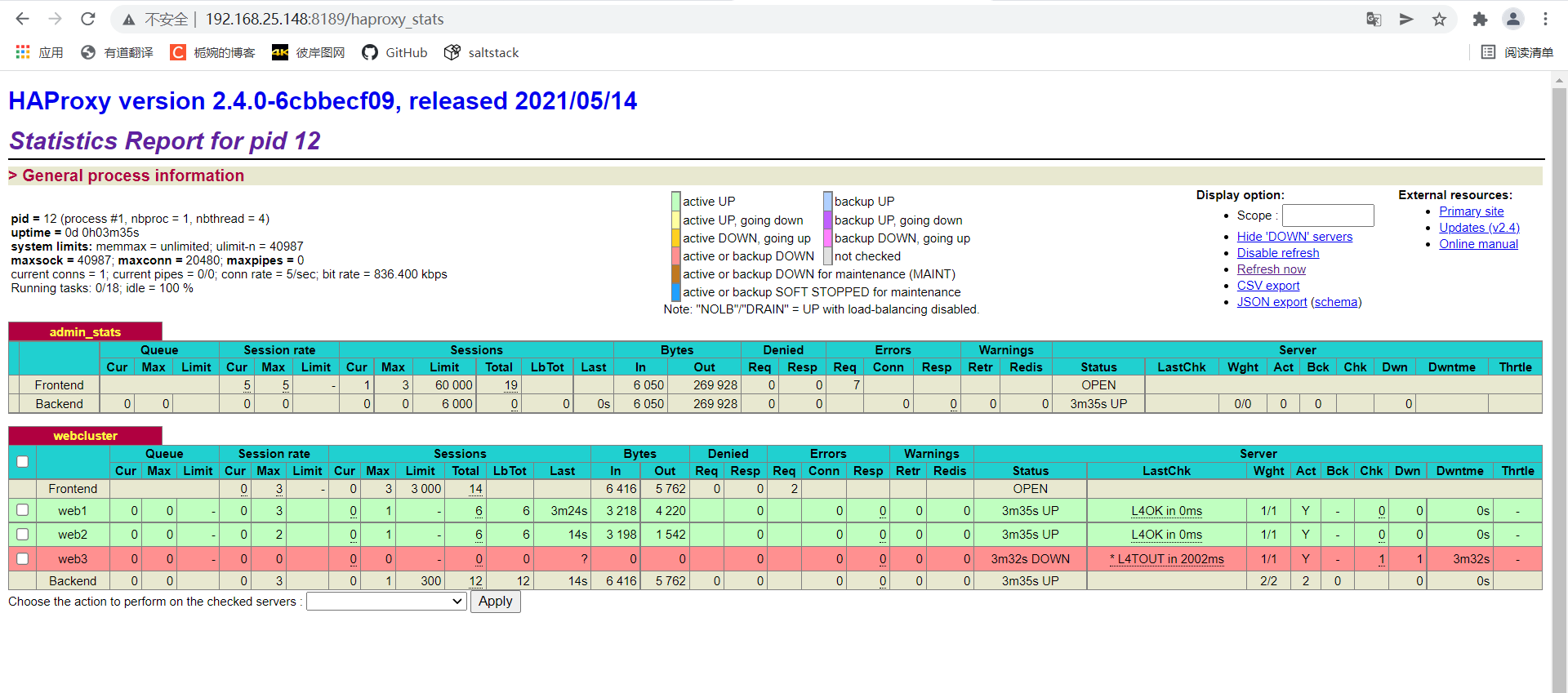Open the Youdao translate bookmark
The height and width of the screenshot is (693, 1568).
(x=117, y=52)
